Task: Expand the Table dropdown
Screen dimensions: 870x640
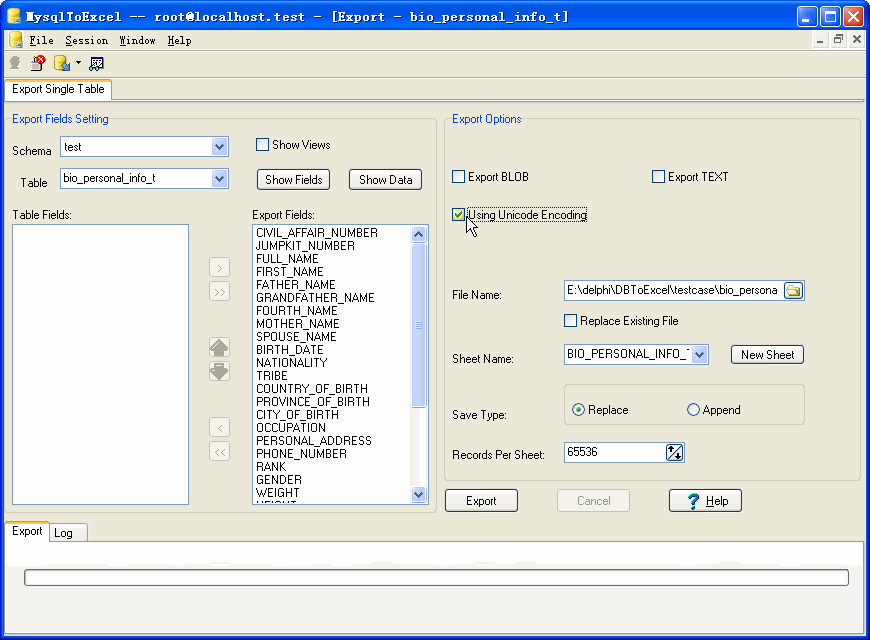Action: click(x=220, y=179)
